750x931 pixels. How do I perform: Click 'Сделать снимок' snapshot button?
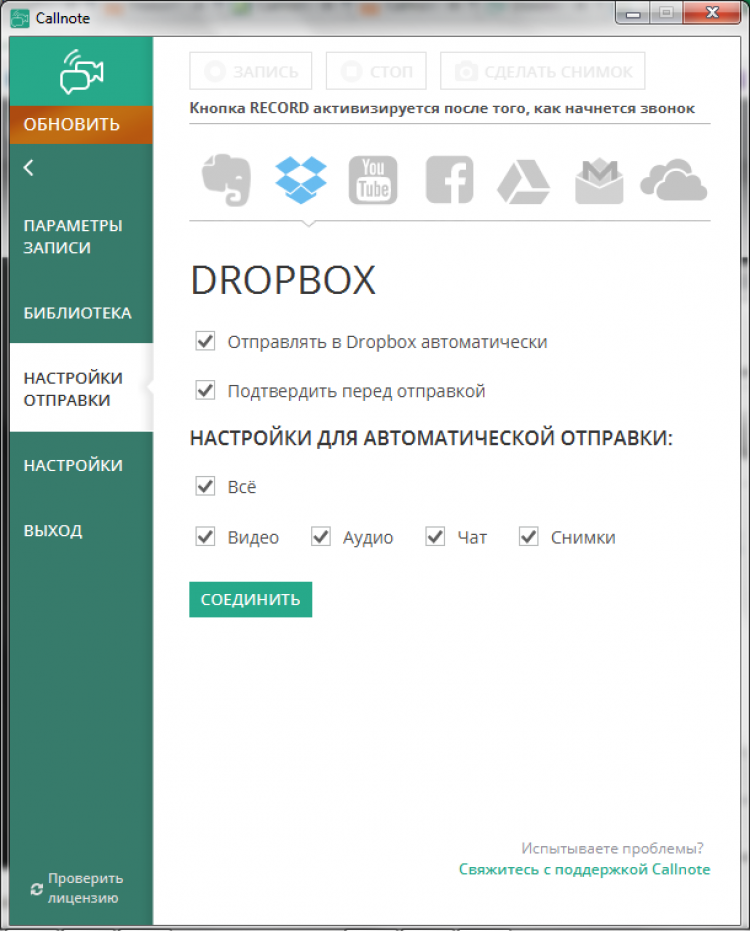[543, 71]
